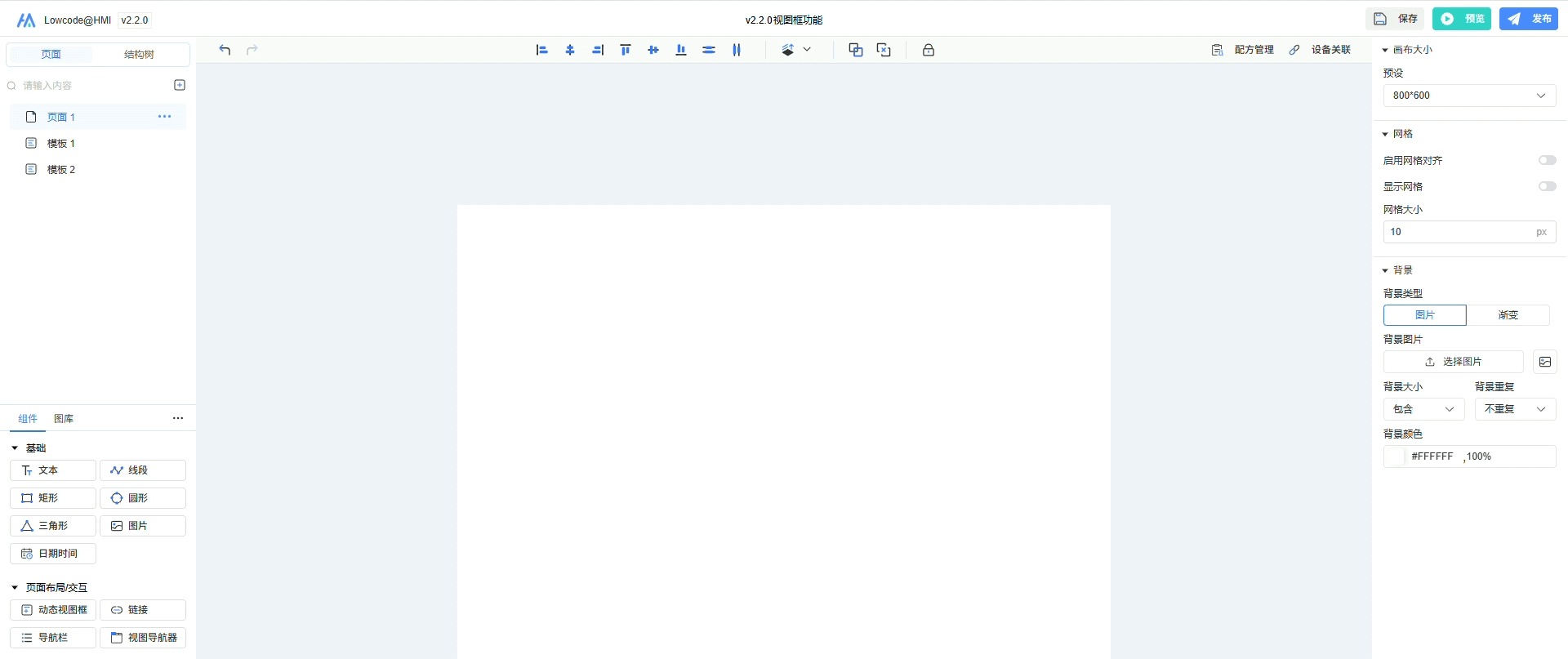Viewport: 1568px width, 659px height.
Task: Click the 选择图片 upload button
Action: 1453,362
